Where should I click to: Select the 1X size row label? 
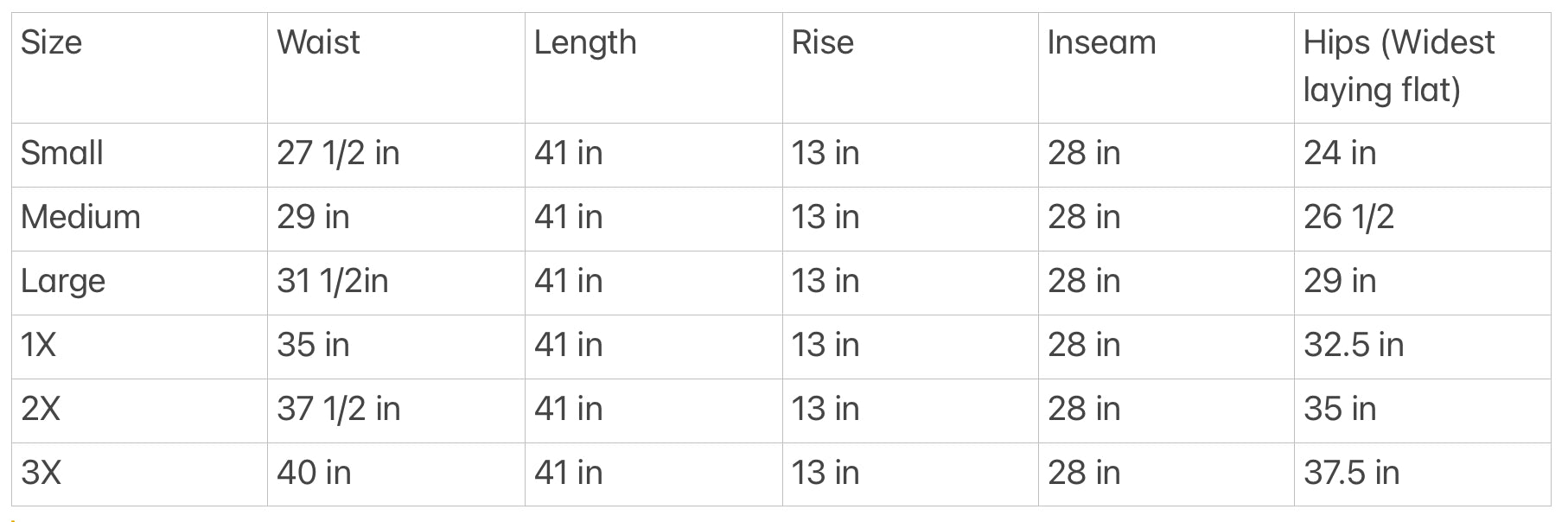(x=38, y=345)
